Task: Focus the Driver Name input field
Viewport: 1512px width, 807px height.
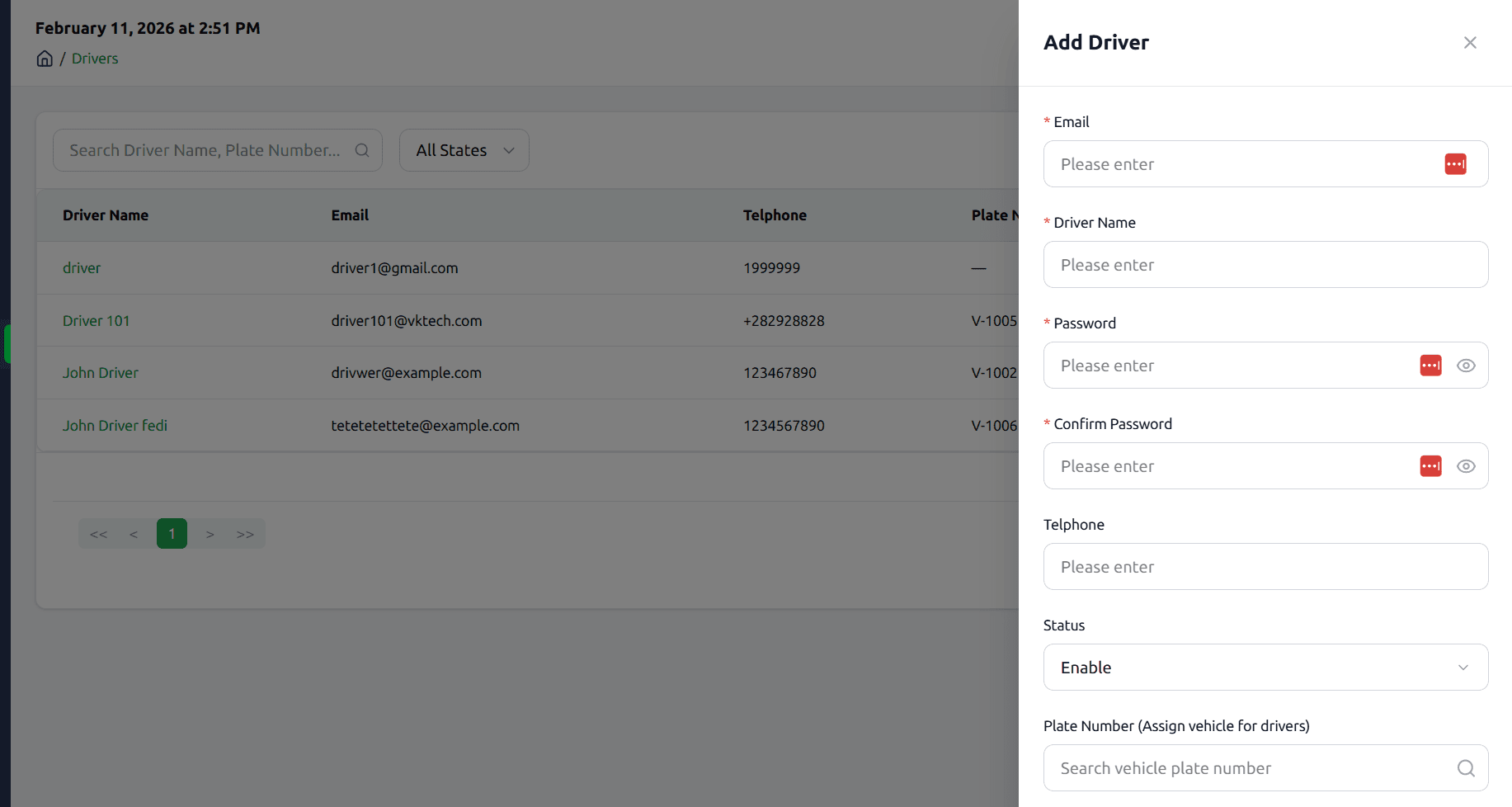Action: coord(1265,265)
